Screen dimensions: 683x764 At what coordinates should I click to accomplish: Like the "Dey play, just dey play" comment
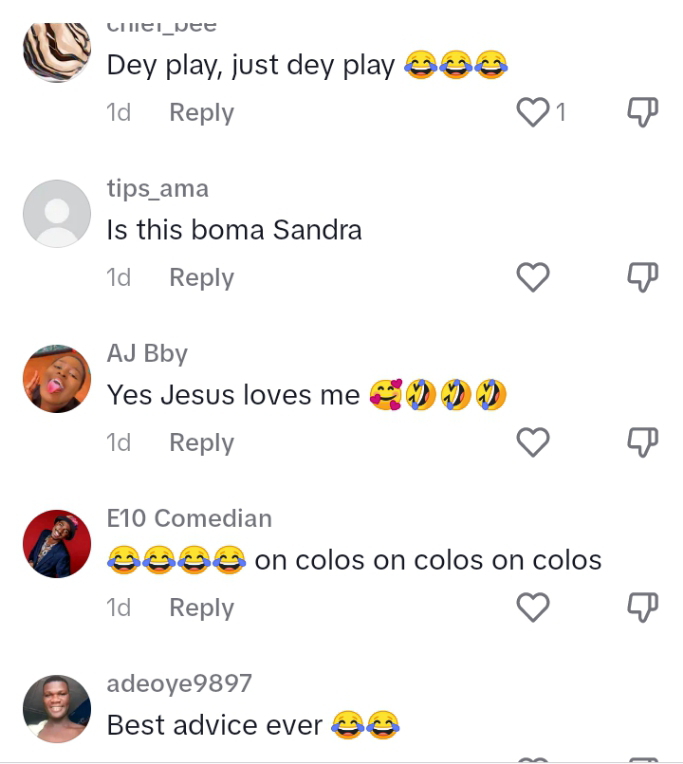coord(533,112)
